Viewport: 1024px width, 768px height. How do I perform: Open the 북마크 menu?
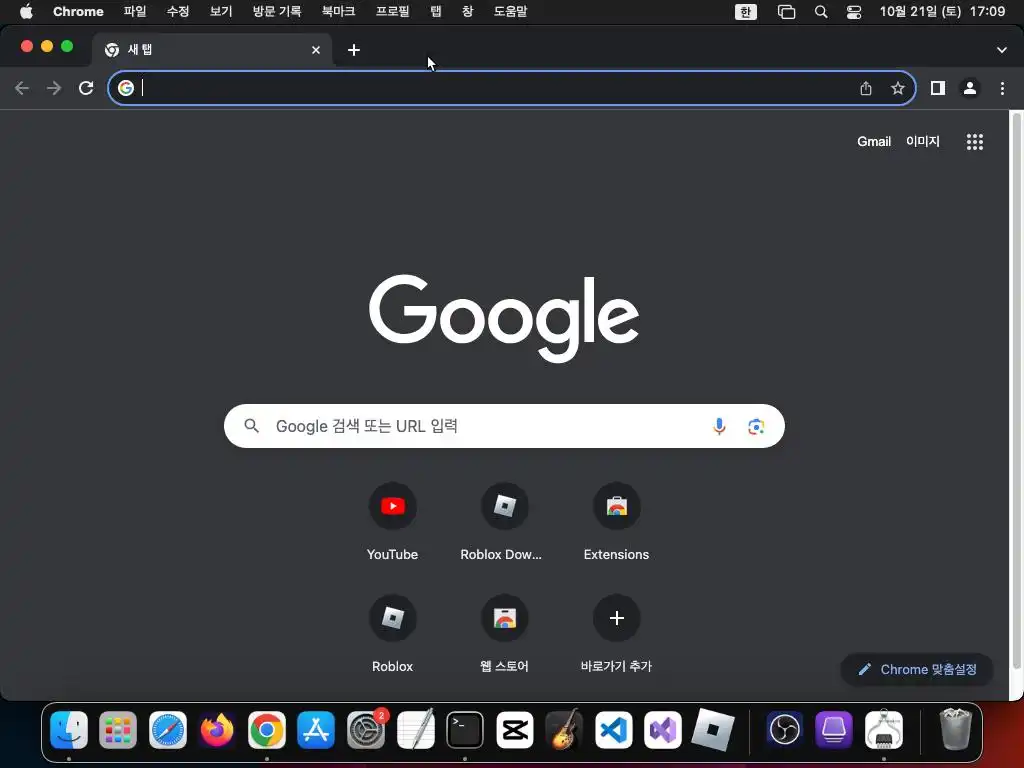[338, 11]
